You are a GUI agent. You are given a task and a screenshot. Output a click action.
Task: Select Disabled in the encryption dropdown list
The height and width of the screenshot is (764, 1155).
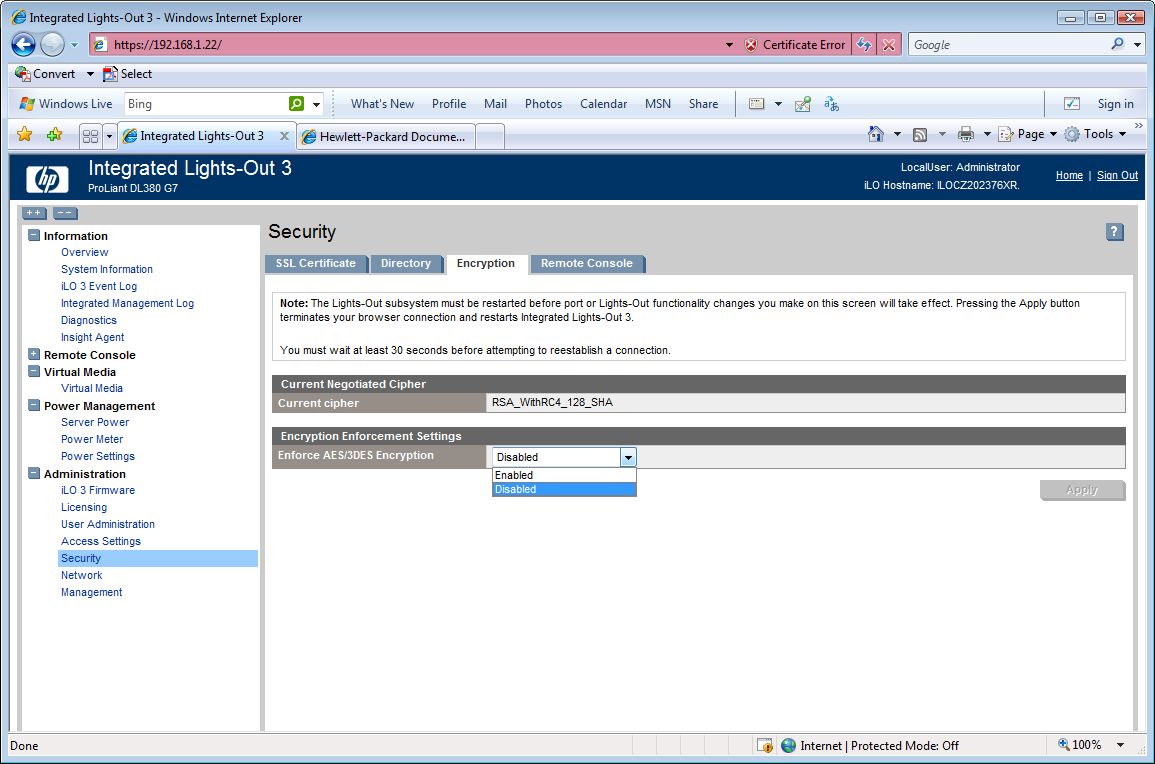click(564, 489)
